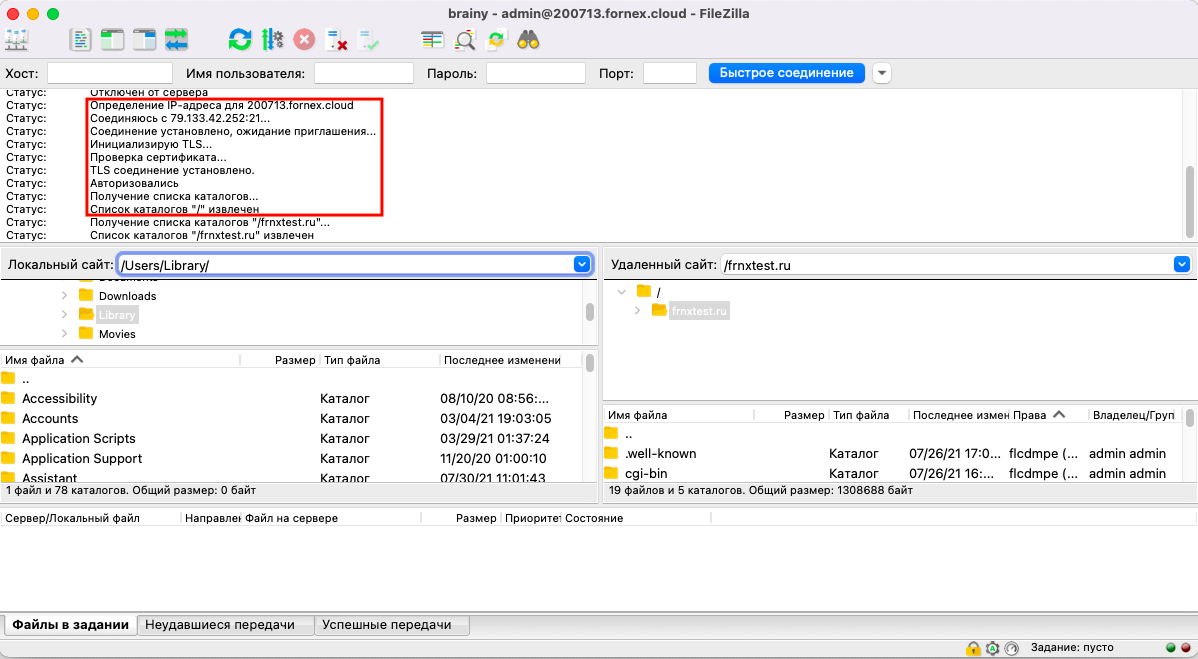Image resolution: width=1198 pixels, height=659 pixels.
Task: Open the transfer type gear icon
Action: (x=992, y=648)
